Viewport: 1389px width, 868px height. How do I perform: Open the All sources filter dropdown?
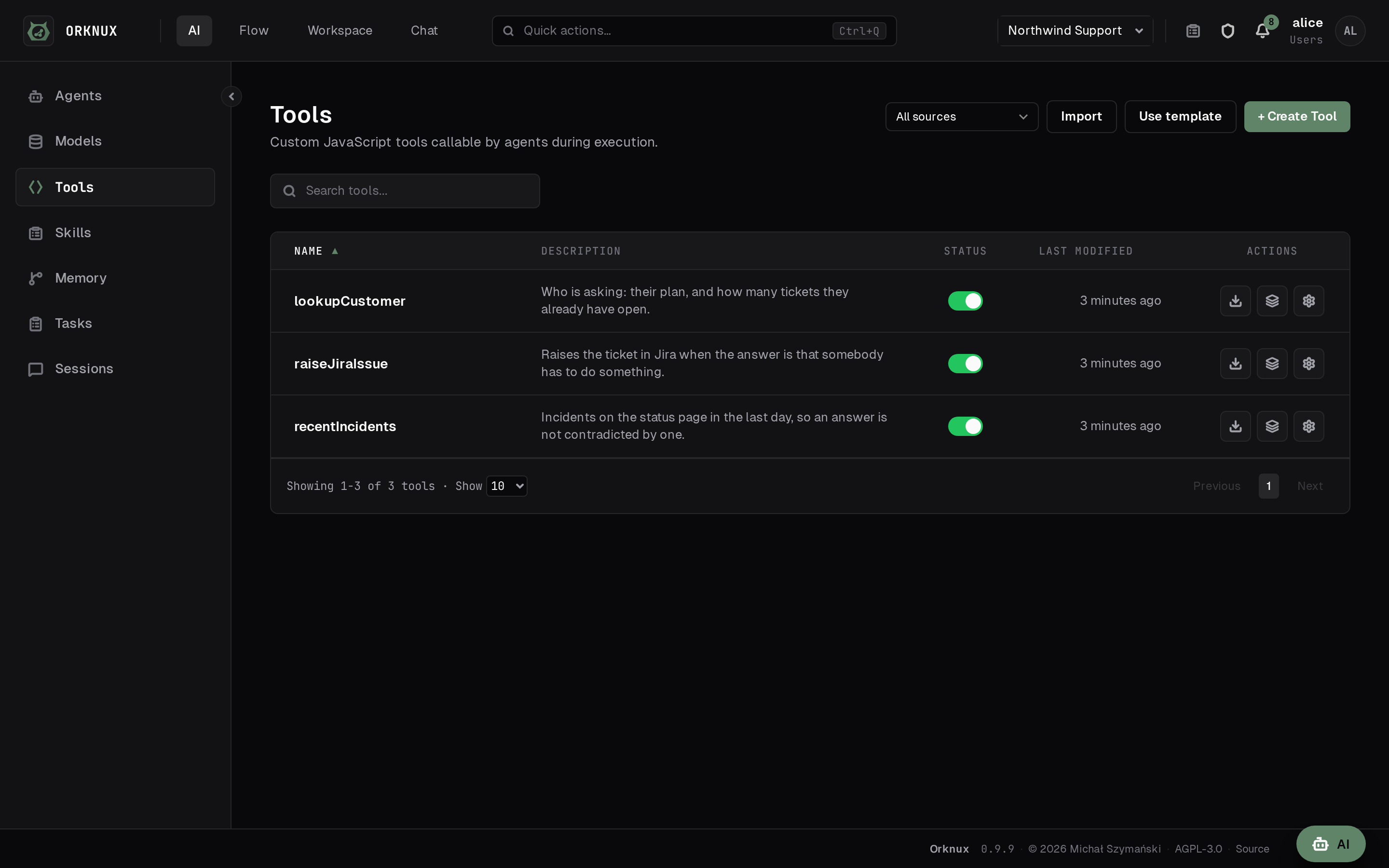(x=961, y=117)
